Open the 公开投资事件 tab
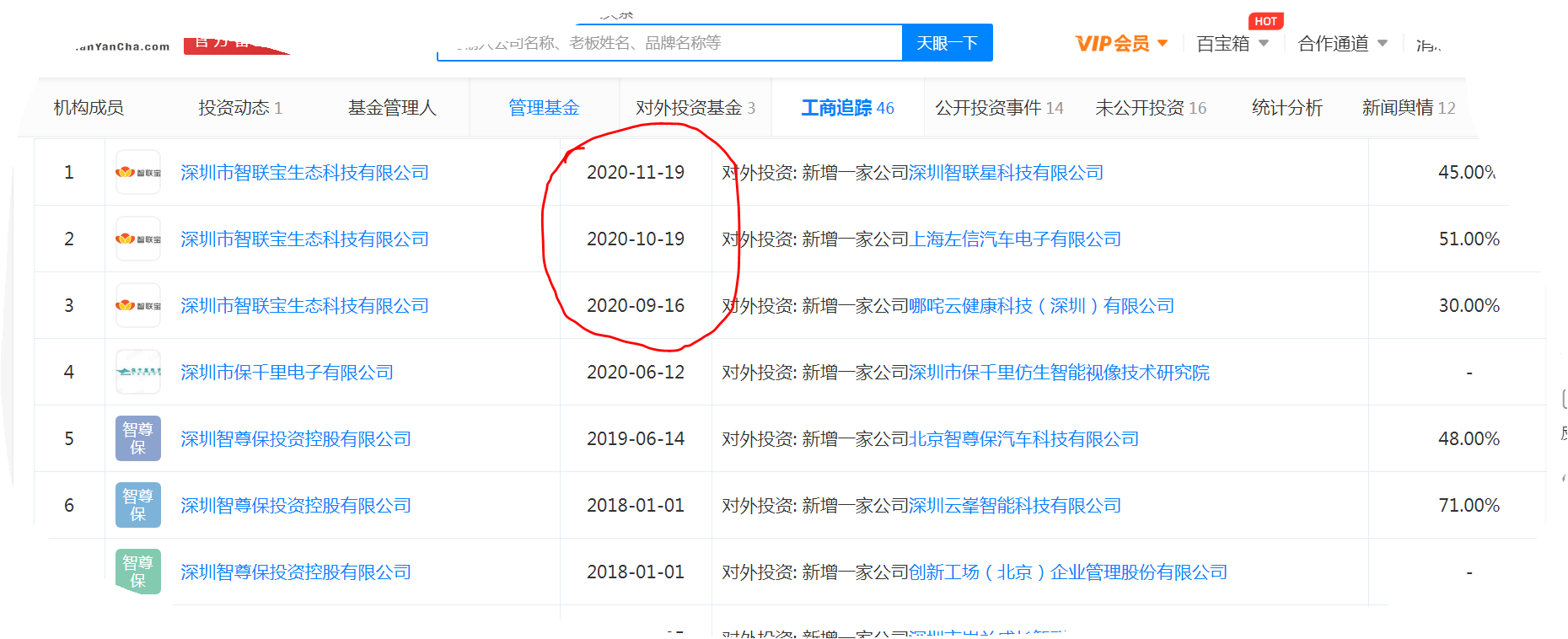Image resolution: width=1568 pixels, height=639 pixels. click(999, 108)
